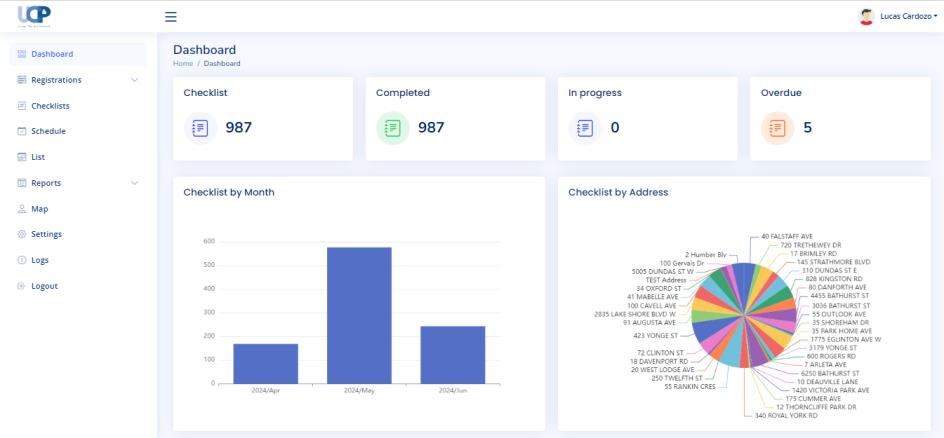Click the Overdue count 5
The width and height of the screenshot is (944, 438).
pyautogui.click(x=807, y=128)
